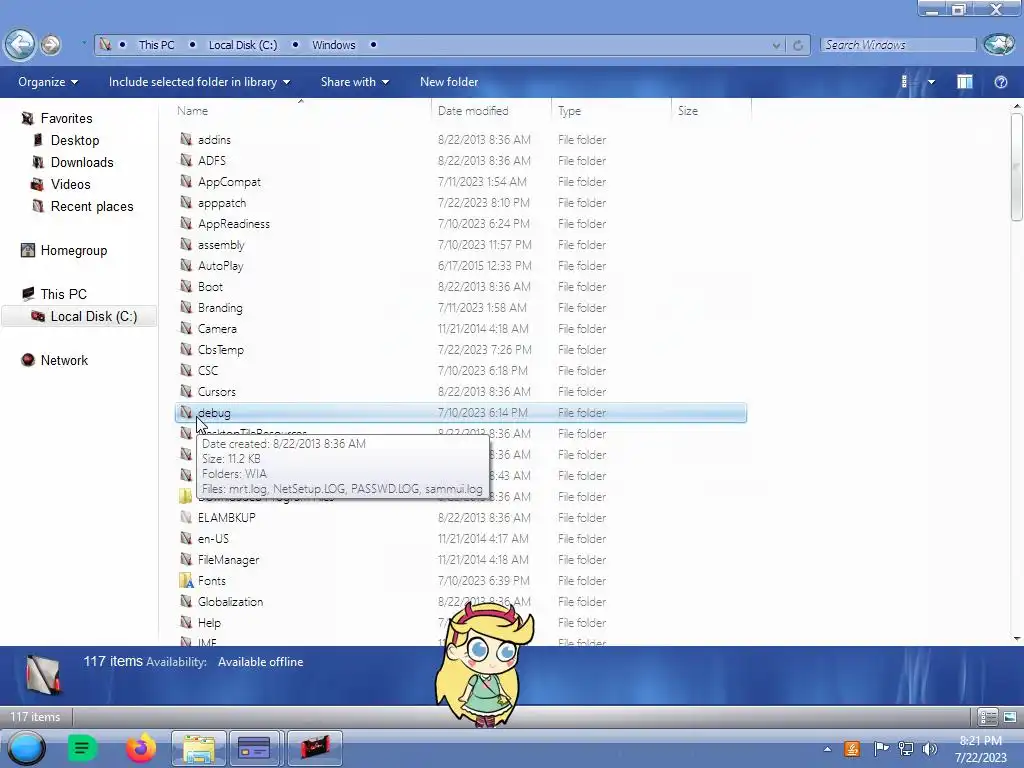This screenshot has height=768, width=1024.
Task: Click the Boot folder icon
Action: pyautogui.click(x=186, y=286)
